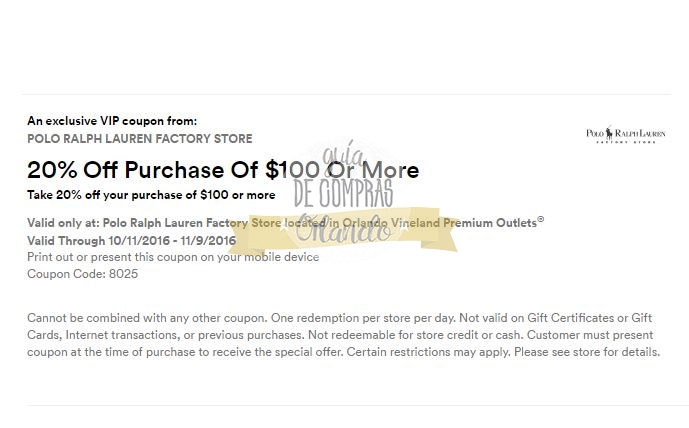
Task: Select the 'Valid Through' date range
Action: click(x=131, y=240)
